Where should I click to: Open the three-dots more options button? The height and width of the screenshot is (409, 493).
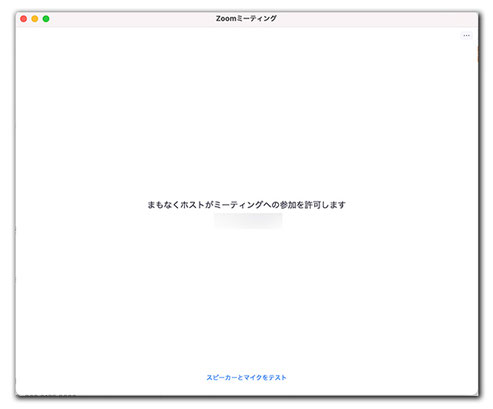coord(466,35)
